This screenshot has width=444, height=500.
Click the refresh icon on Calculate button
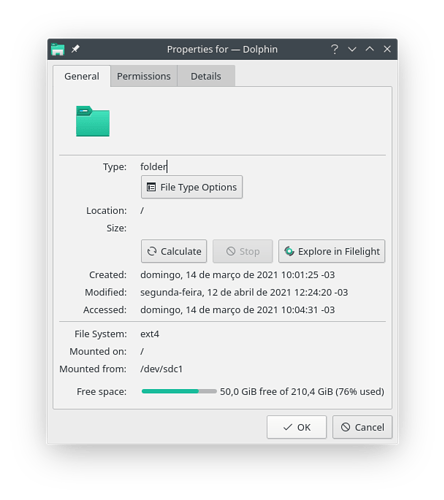point(152,251)
